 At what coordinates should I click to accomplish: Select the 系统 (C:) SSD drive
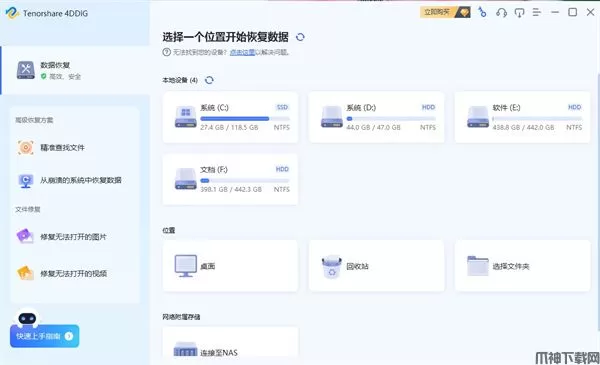(230, 117)
